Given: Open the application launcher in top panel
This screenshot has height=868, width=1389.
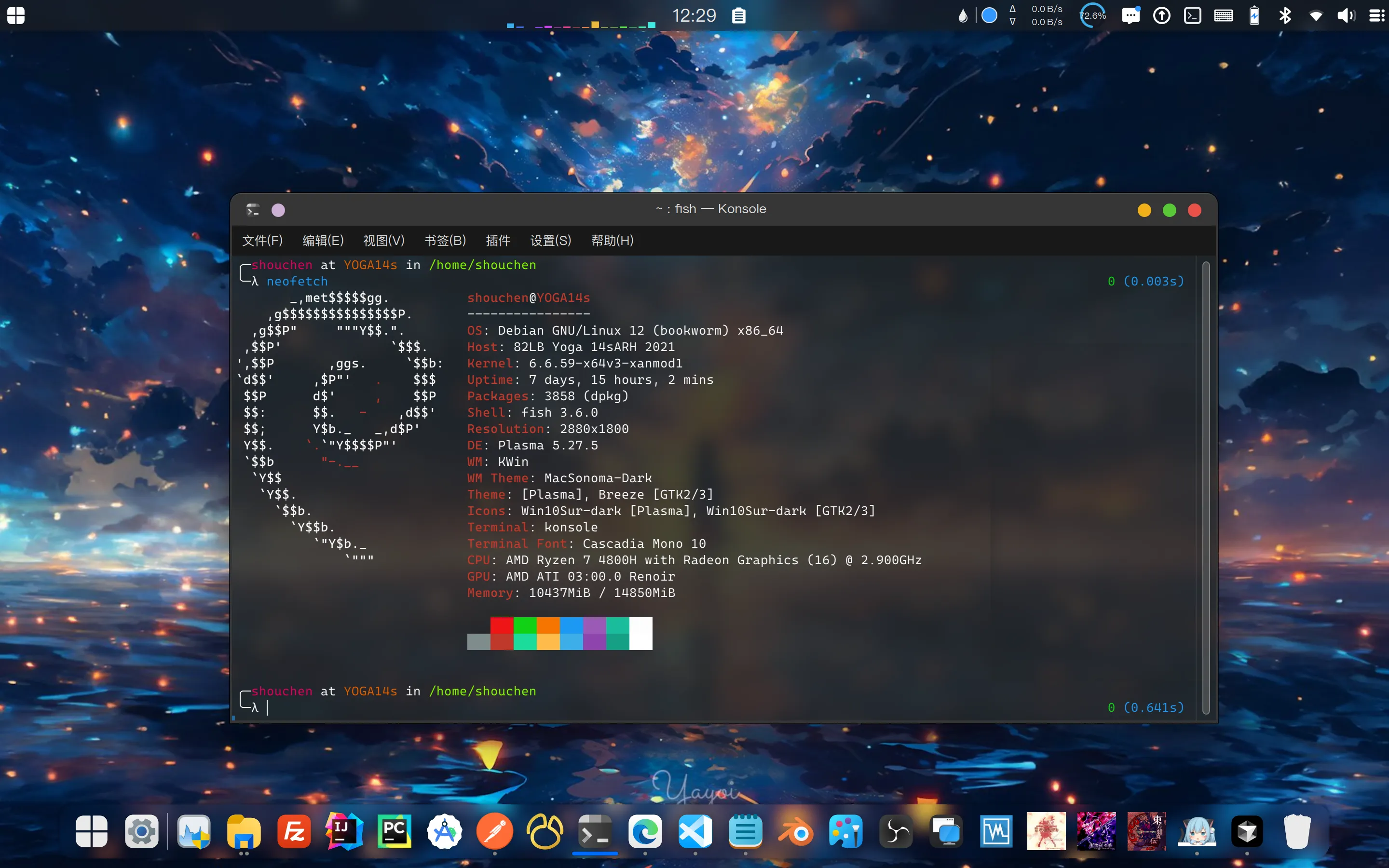Looking at the screenshot, I should 16,15.
